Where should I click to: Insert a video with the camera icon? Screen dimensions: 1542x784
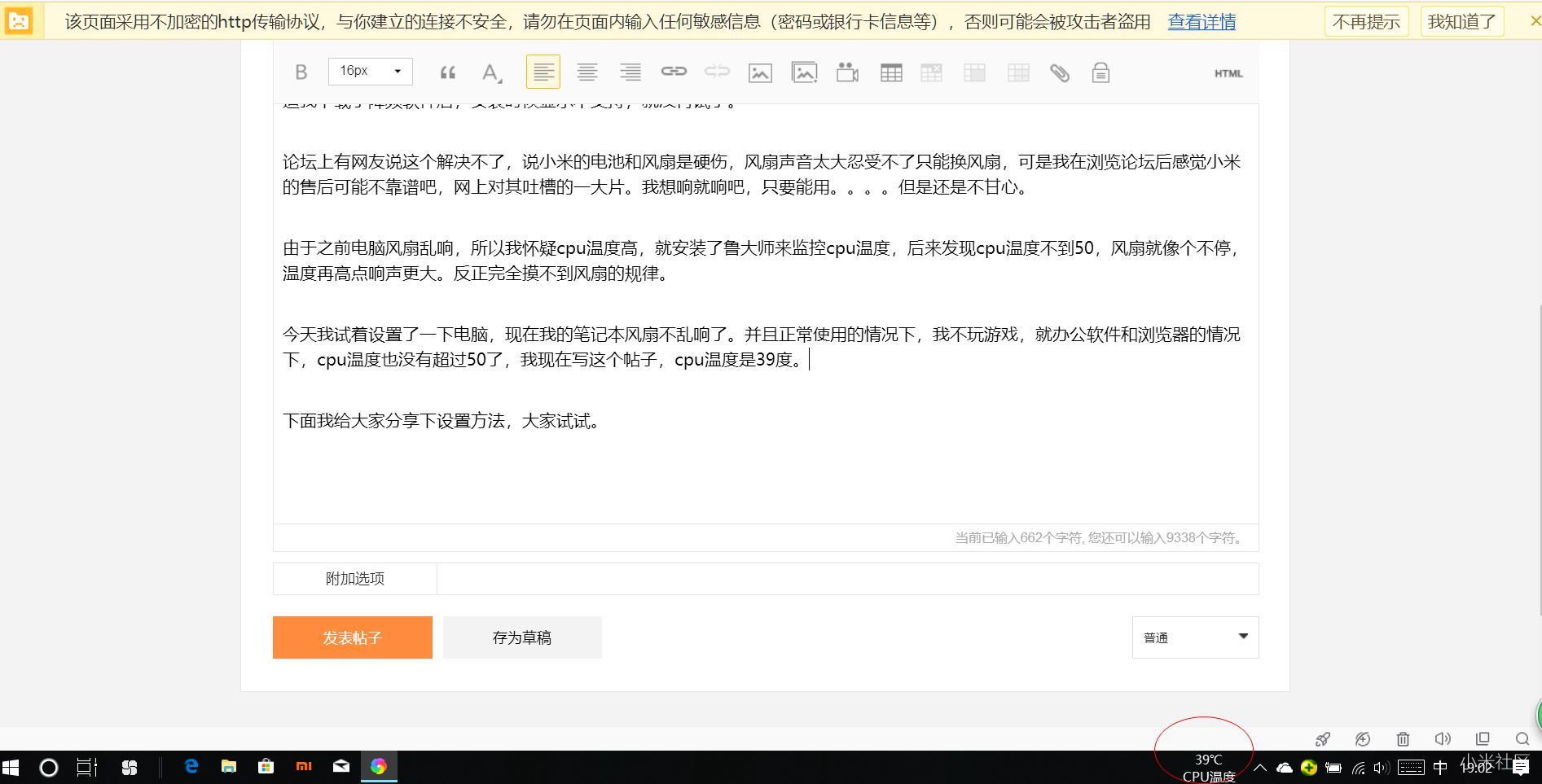pos(847,72)
